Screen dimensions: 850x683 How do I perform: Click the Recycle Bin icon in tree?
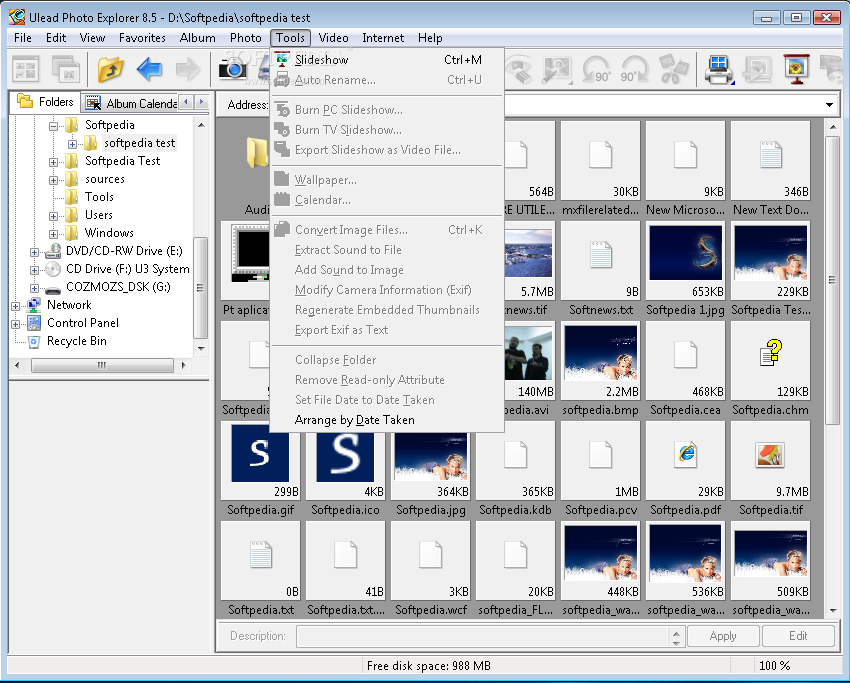point(34,342)
